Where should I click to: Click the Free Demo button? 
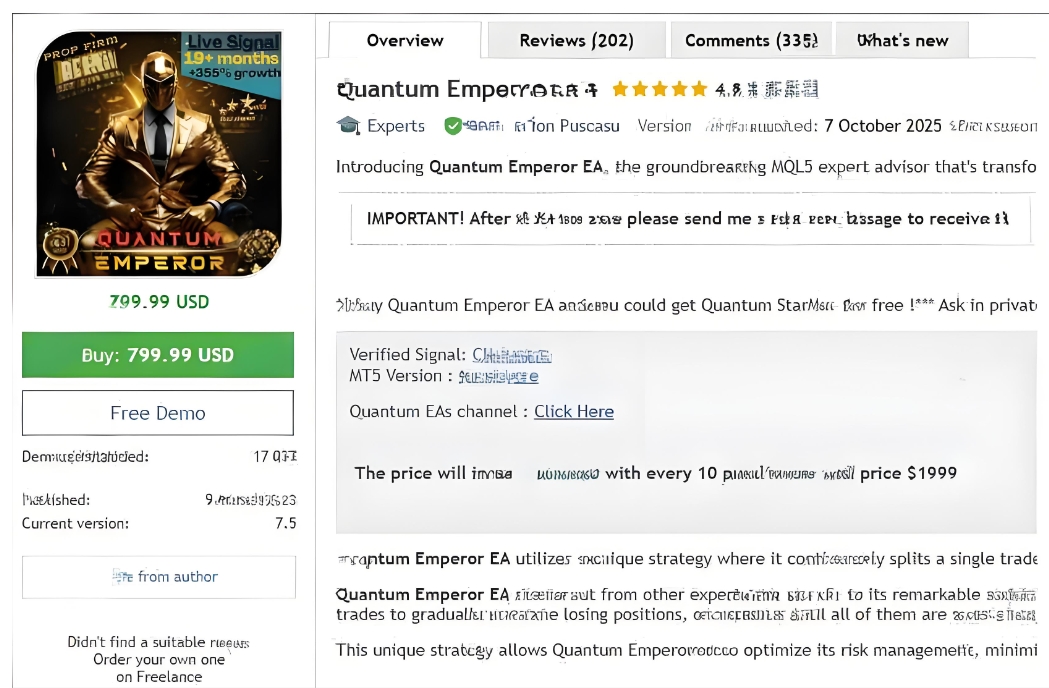[158, 413]
